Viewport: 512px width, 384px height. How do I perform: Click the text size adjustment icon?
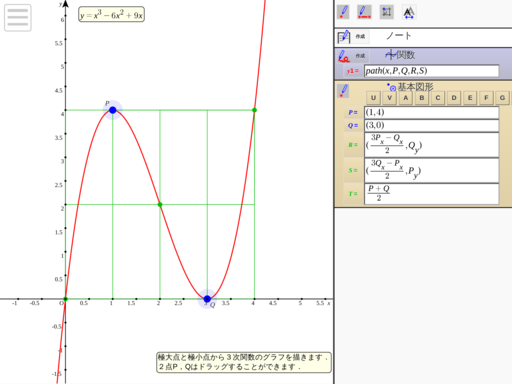[409, 12]
